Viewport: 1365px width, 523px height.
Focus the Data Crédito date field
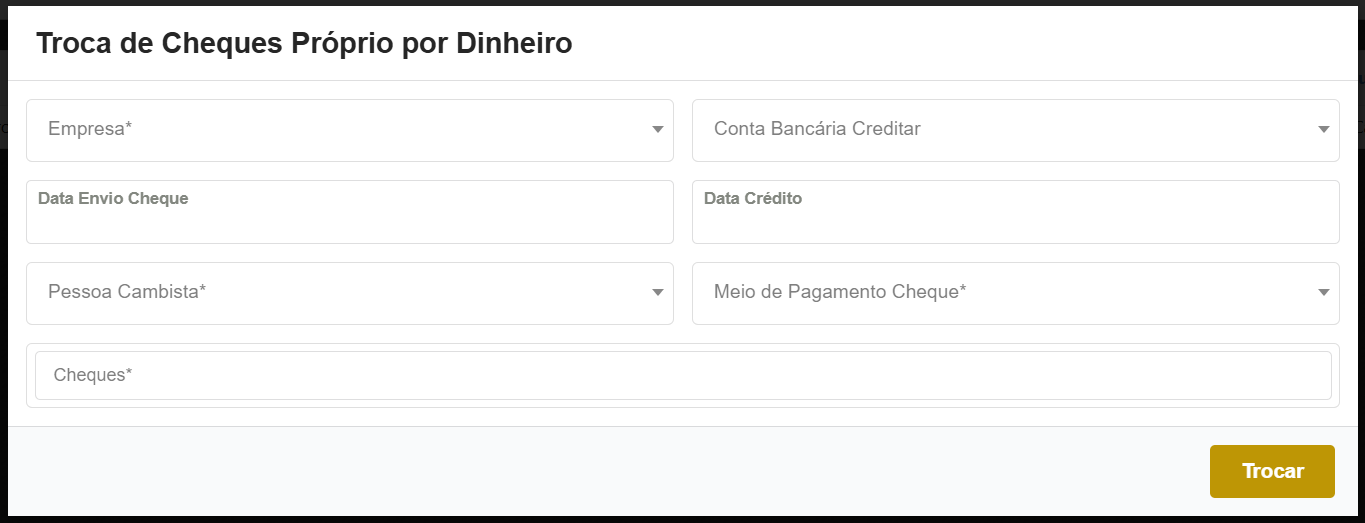point(1015,224)
